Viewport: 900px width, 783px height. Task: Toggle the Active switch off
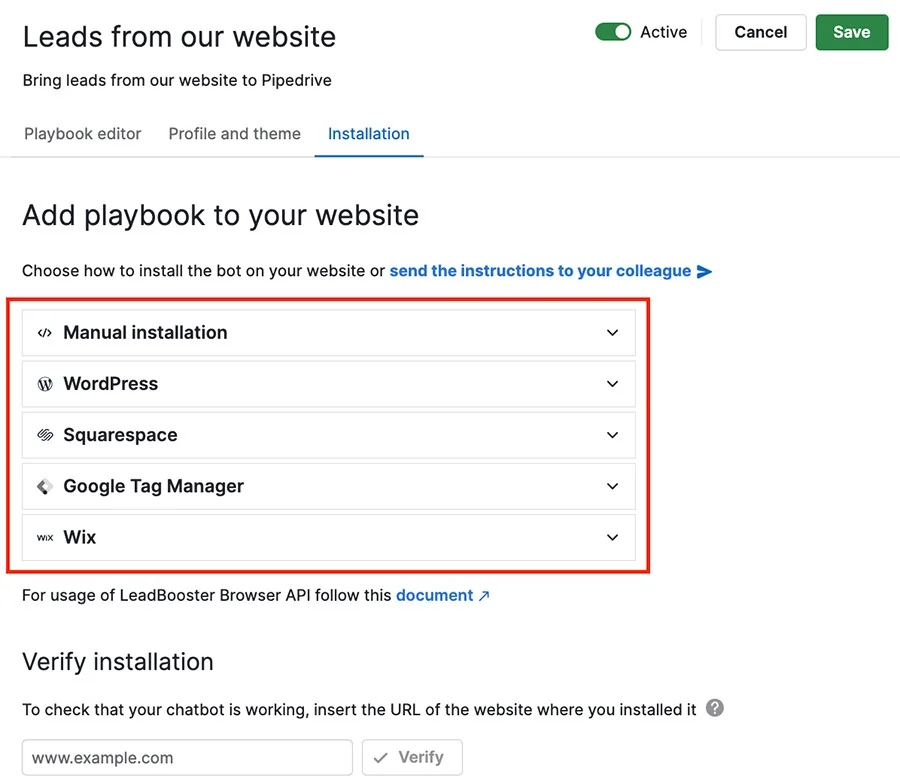pyautogui.click(x=613, y=32)
